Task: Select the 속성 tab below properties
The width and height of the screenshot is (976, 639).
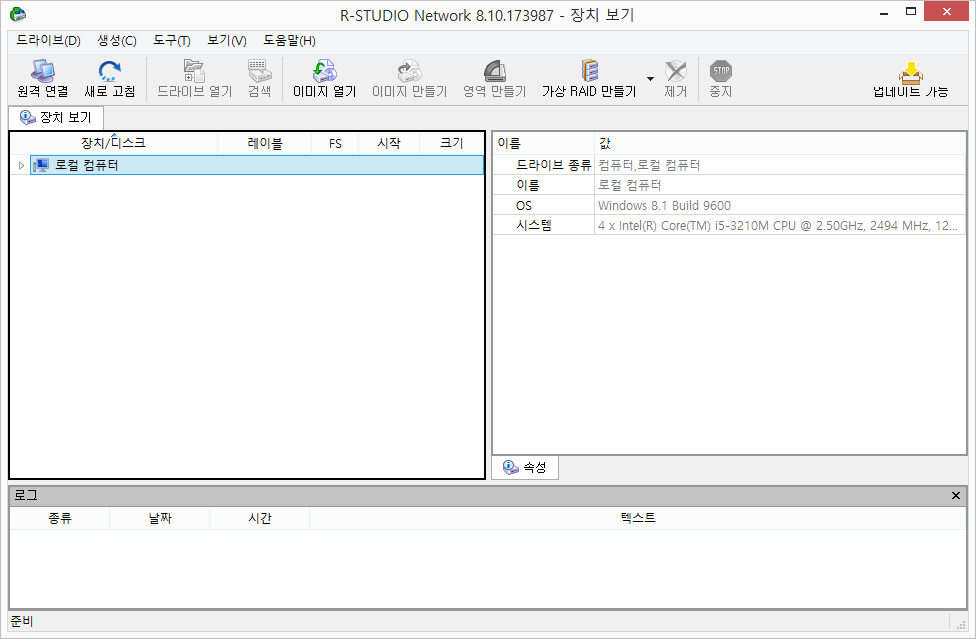Action: (525, 467)
